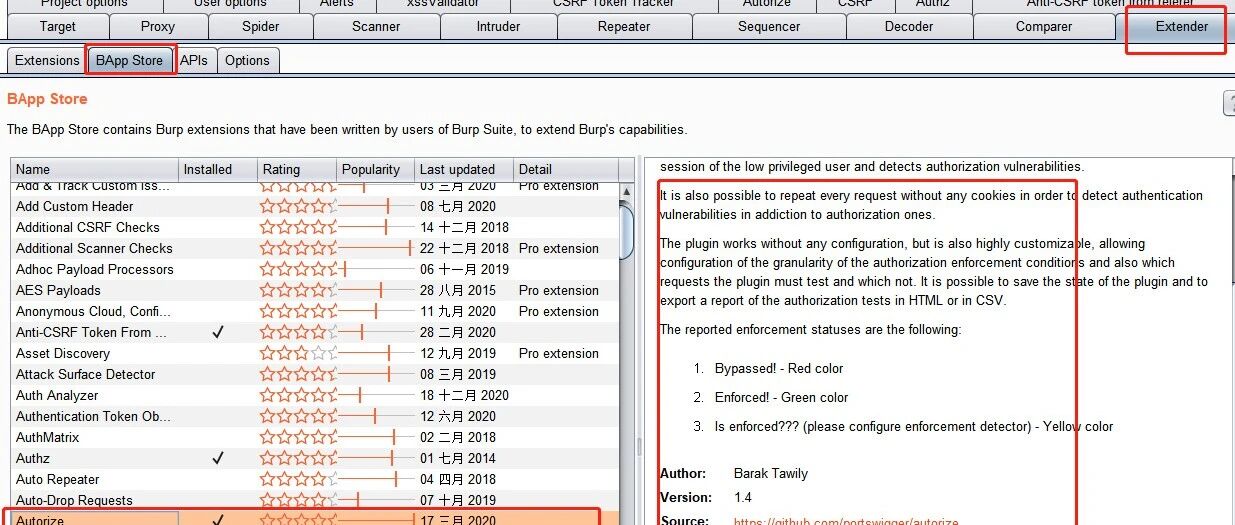Open the Spider tab
This screenshot has height=525, width=1235.
click(261, 27)
